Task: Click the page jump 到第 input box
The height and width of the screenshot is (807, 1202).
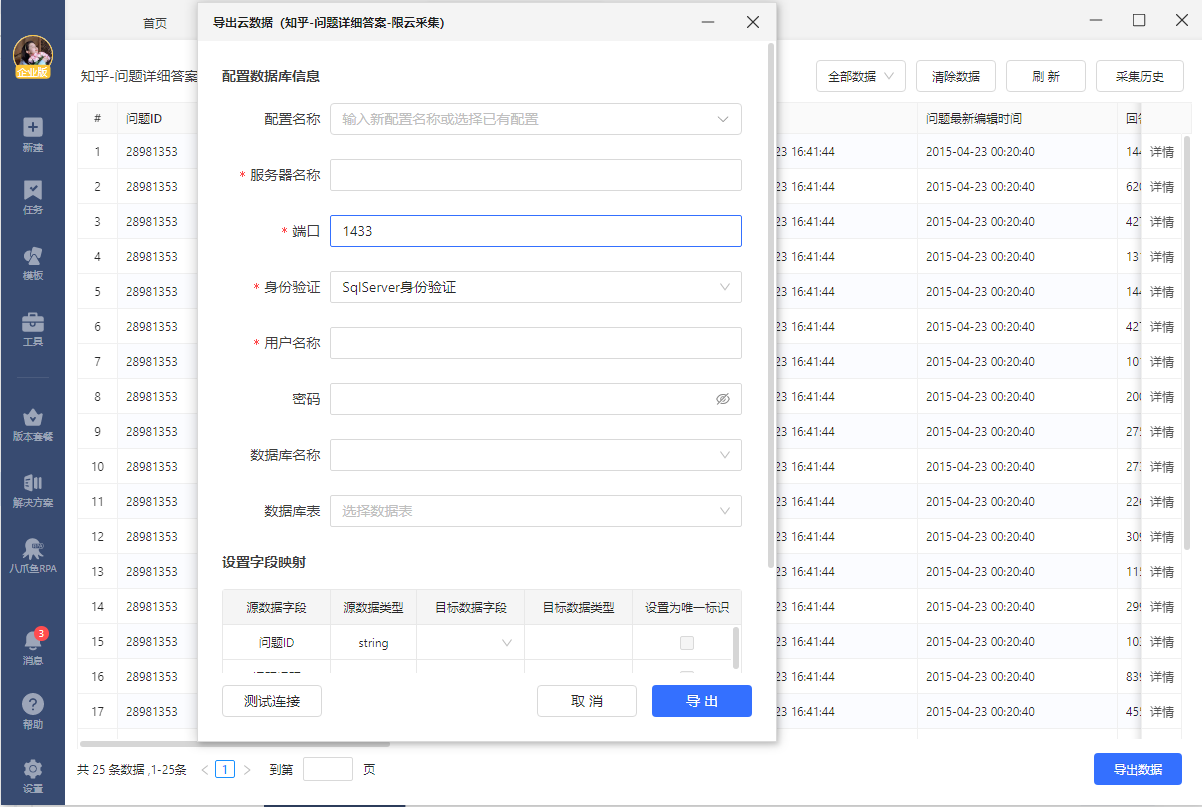Action: (x=328, y=769)
